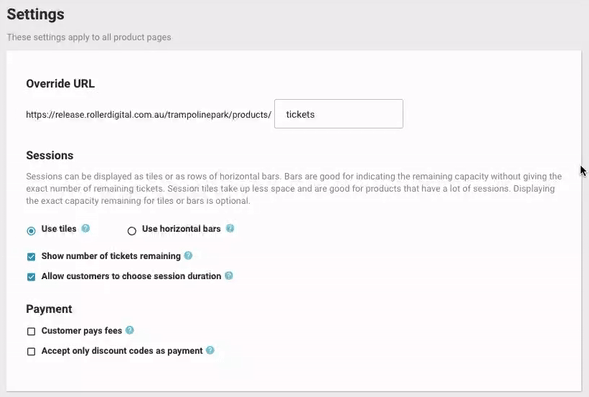Click the Use horizontal bars label
The height and width of the screenshot is (397, 589).
181,229
